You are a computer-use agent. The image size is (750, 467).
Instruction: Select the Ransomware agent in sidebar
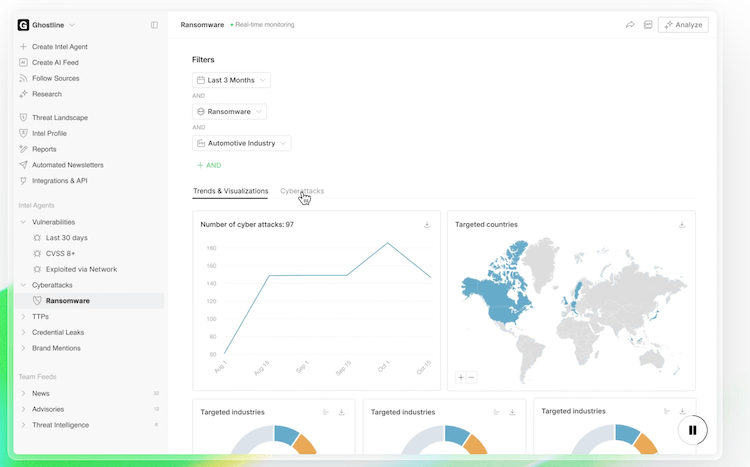90,300
